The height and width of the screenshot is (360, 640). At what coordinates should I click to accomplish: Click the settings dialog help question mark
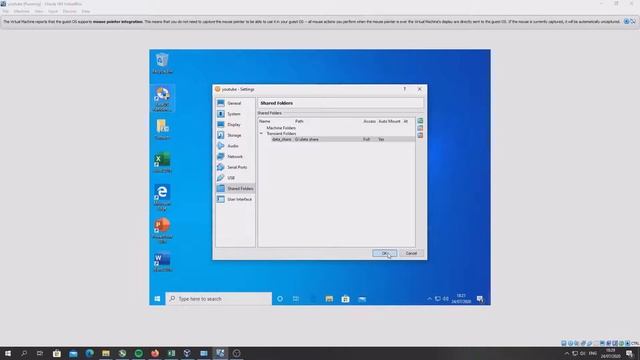click(x=404, y=89)
